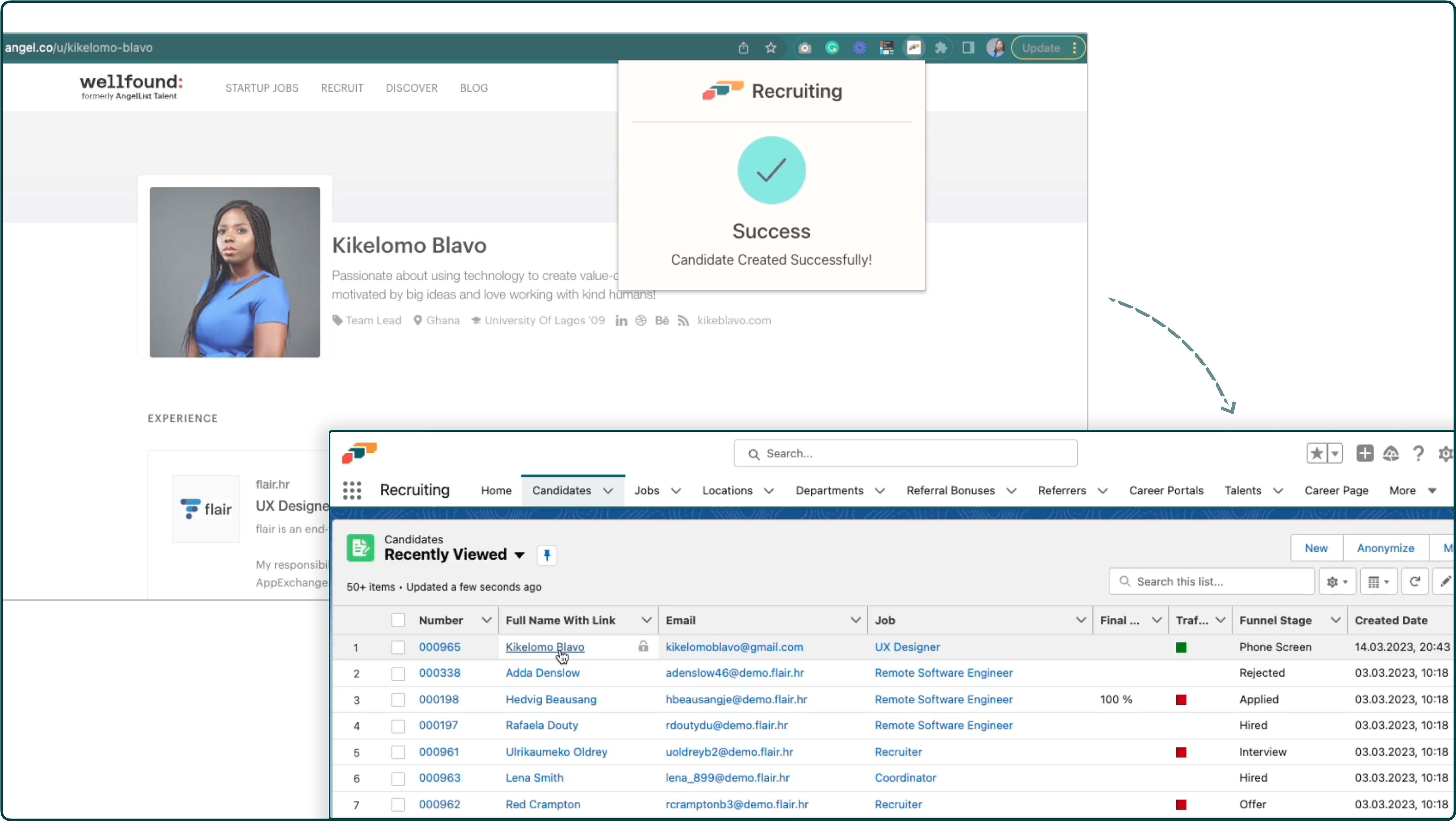
Task: Open the browser Extensions puzzle icon
Action: click(941, 48)
